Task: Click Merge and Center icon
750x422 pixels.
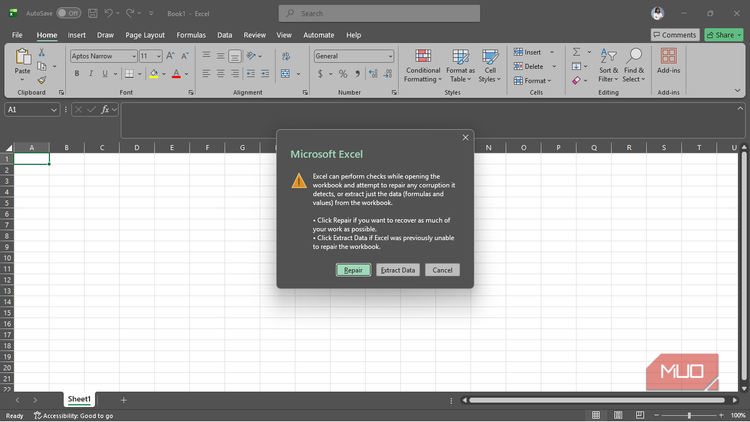Action: click(x=286, y=74)
